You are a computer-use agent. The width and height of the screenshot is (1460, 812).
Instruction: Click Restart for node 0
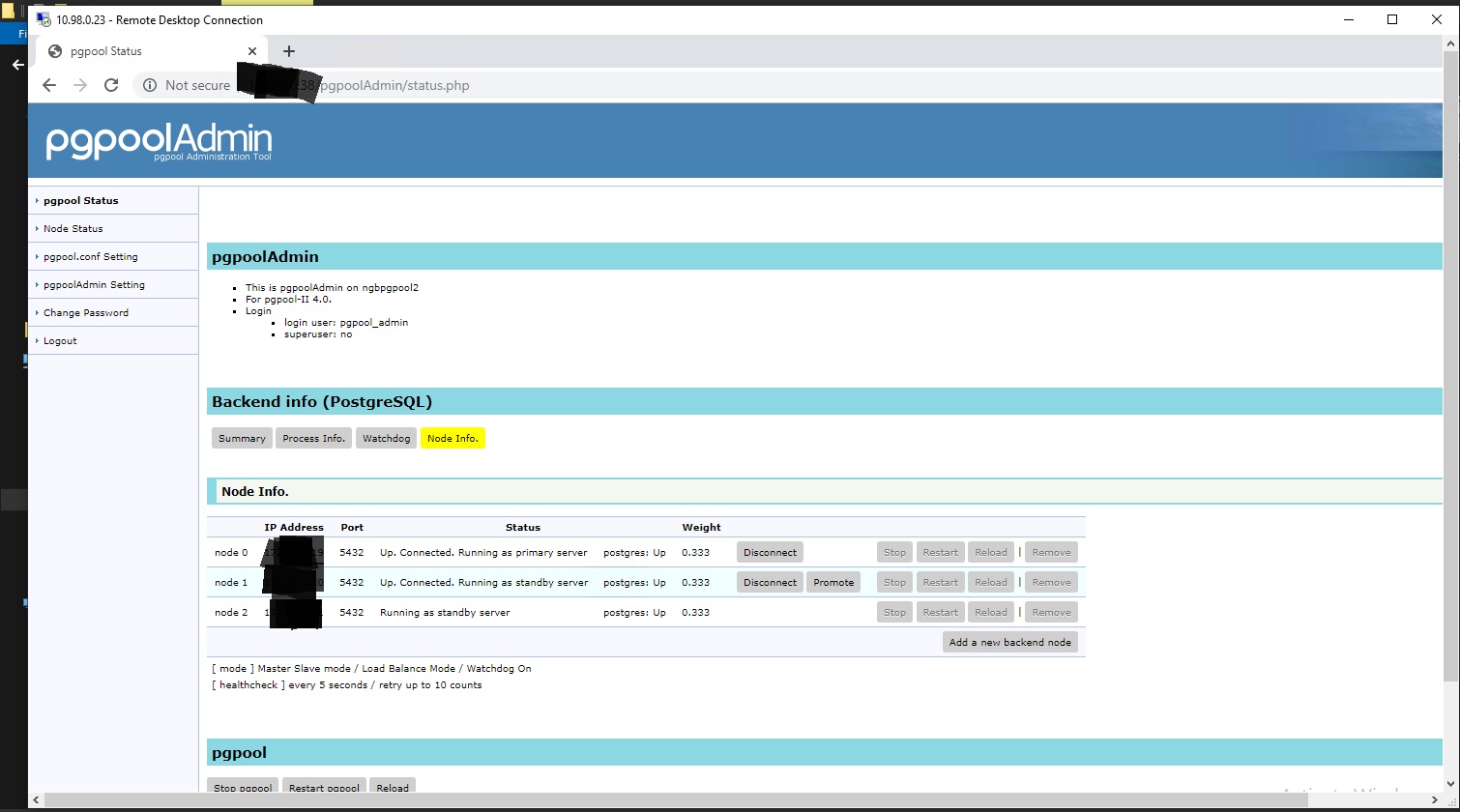tap(940, 552)
